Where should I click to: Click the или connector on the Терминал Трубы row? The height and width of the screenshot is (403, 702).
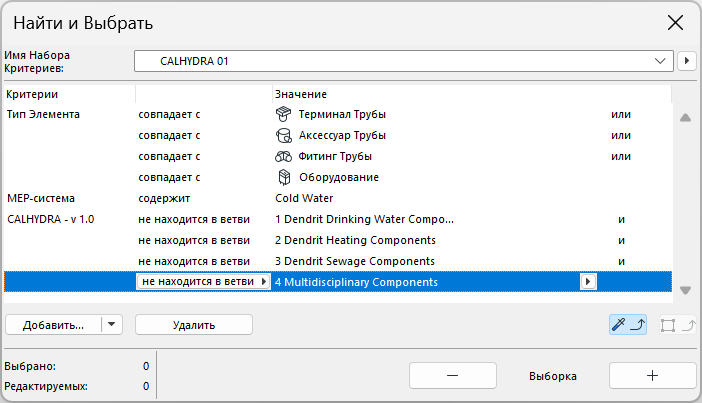click(x=621, y=114)
